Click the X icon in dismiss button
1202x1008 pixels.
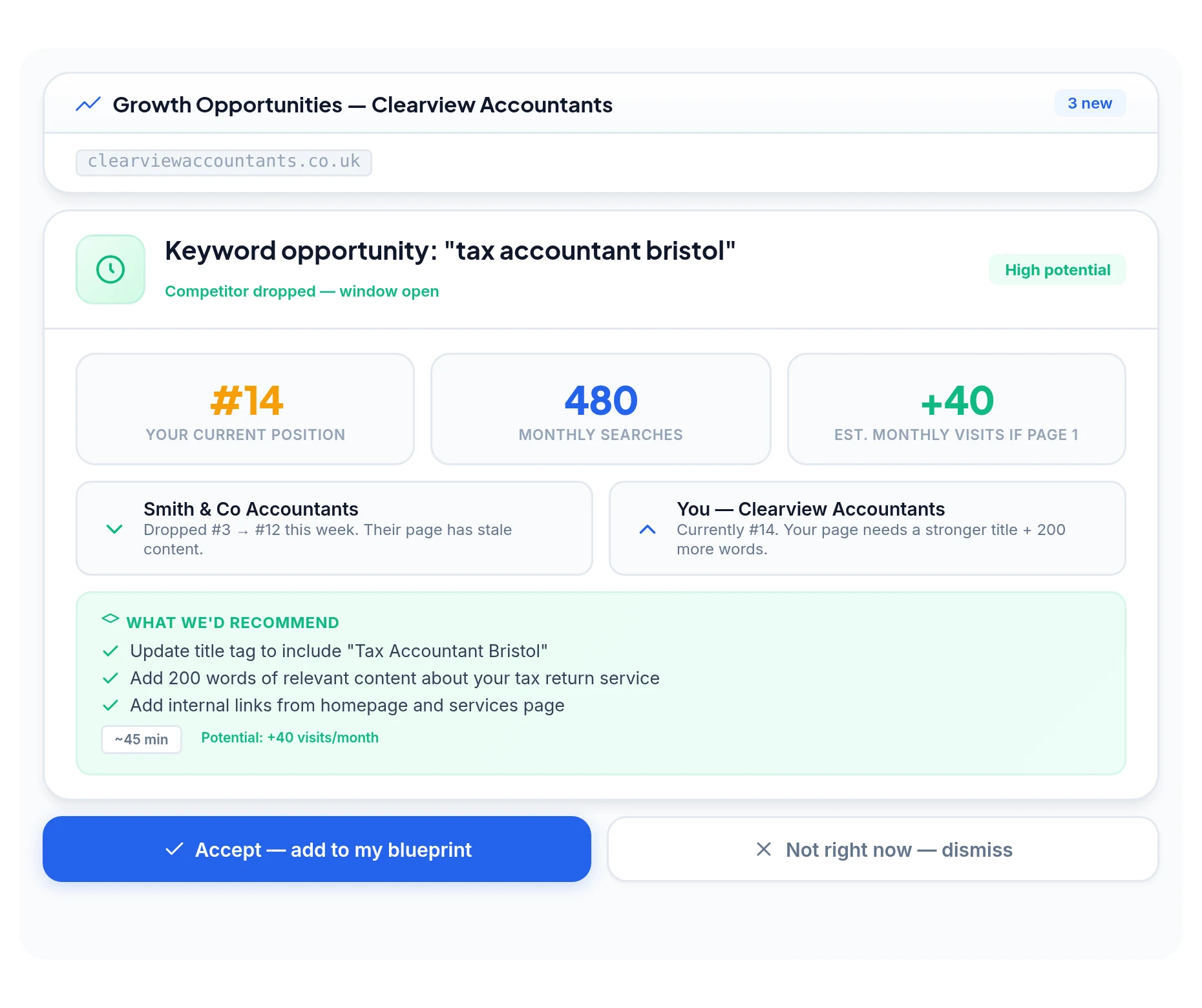tap(764, 849)
